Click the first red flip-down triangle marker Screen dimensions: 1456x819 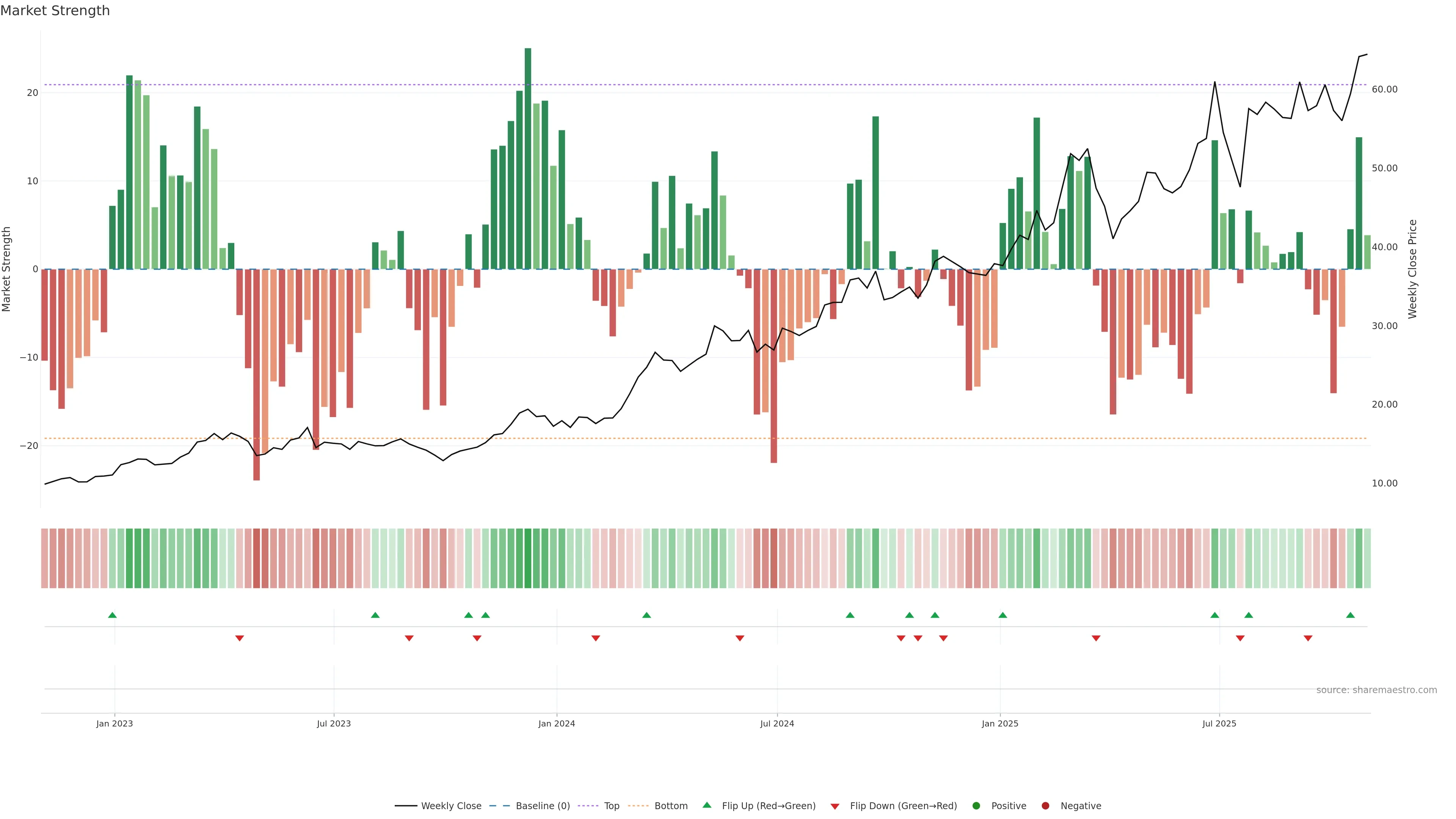[240, 638]
